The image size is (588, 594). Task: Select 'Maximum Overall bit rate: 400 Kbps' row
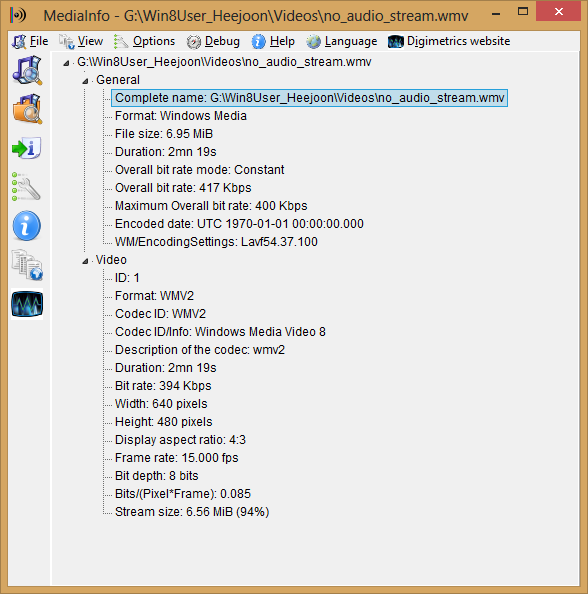tap(211, 206)
